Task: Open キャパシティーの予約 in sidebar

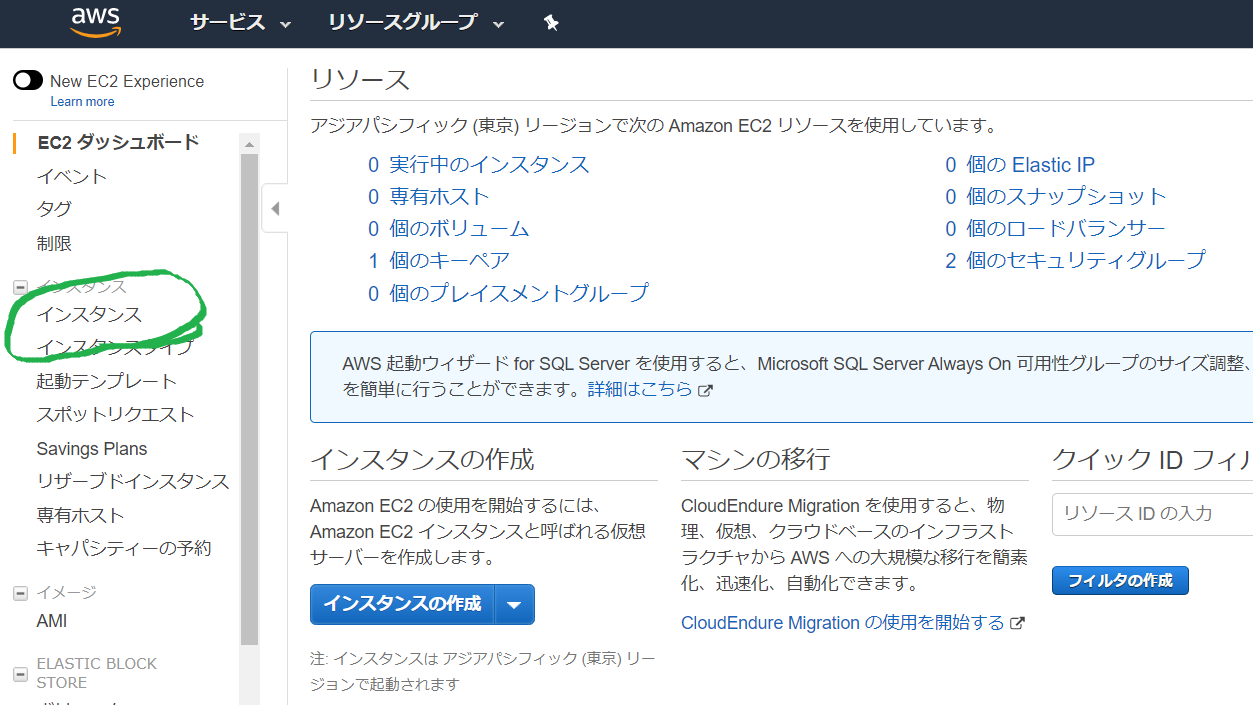Action: click(124, 548)
